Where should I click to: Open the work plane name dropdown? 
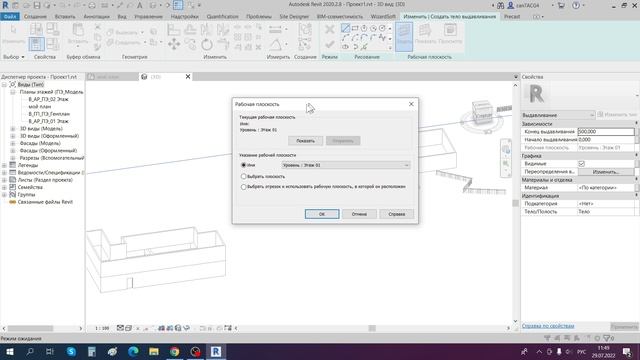tap(346, 165)
